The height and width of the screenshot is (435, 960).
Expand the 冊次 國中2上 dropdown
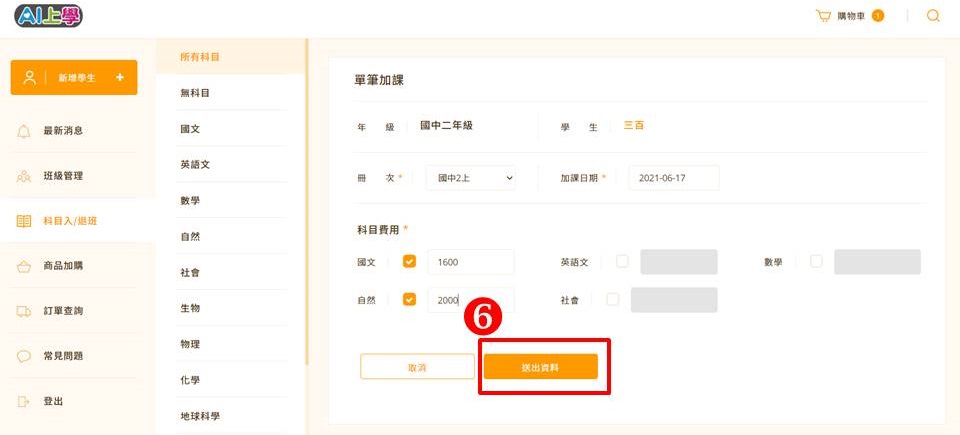tap(470, 178)
